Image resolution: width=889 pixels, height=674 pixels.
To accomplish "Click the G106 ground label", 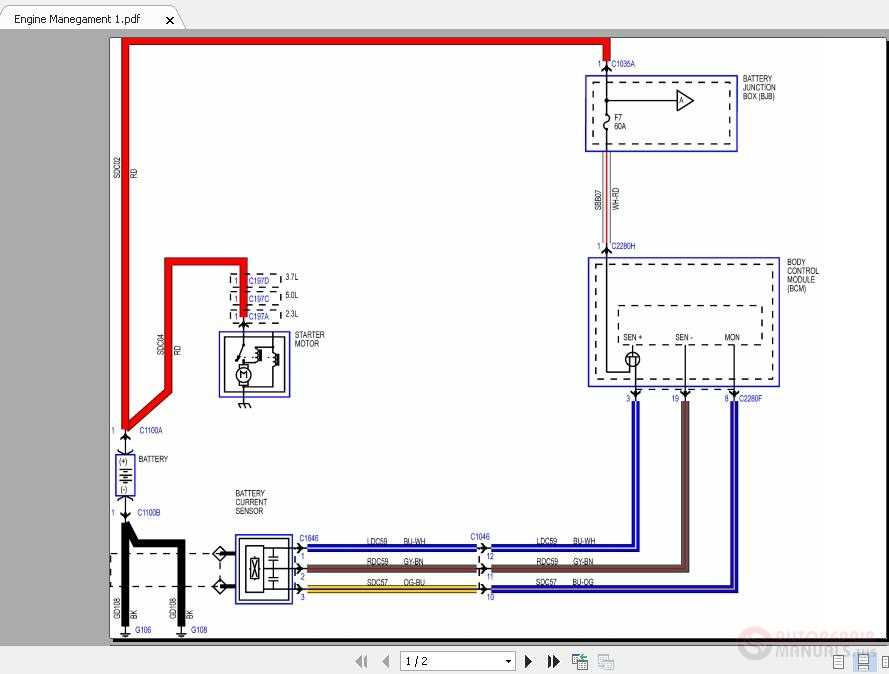I will (143, 630).
